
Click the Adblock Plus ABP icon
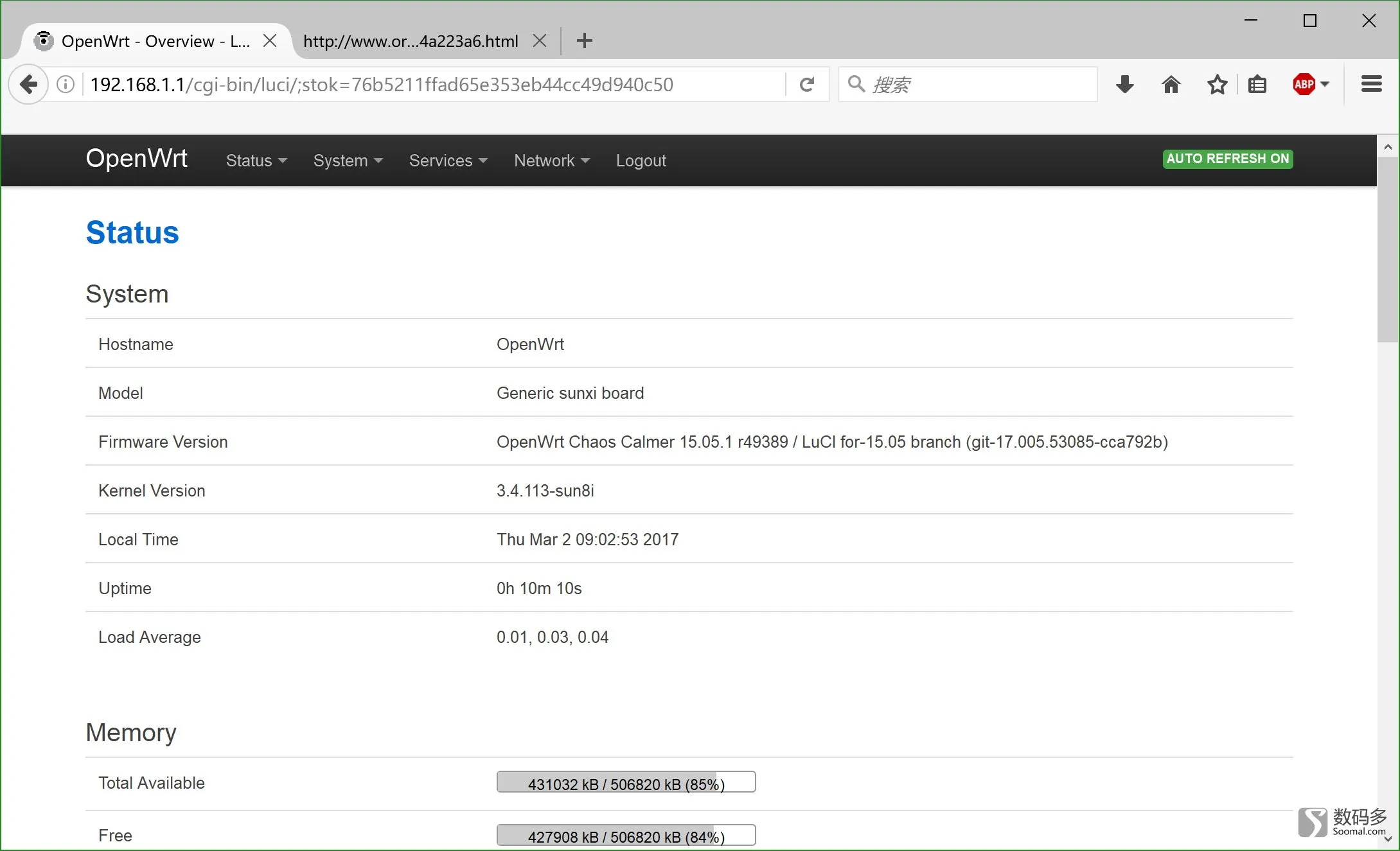tap(1304, 84)
